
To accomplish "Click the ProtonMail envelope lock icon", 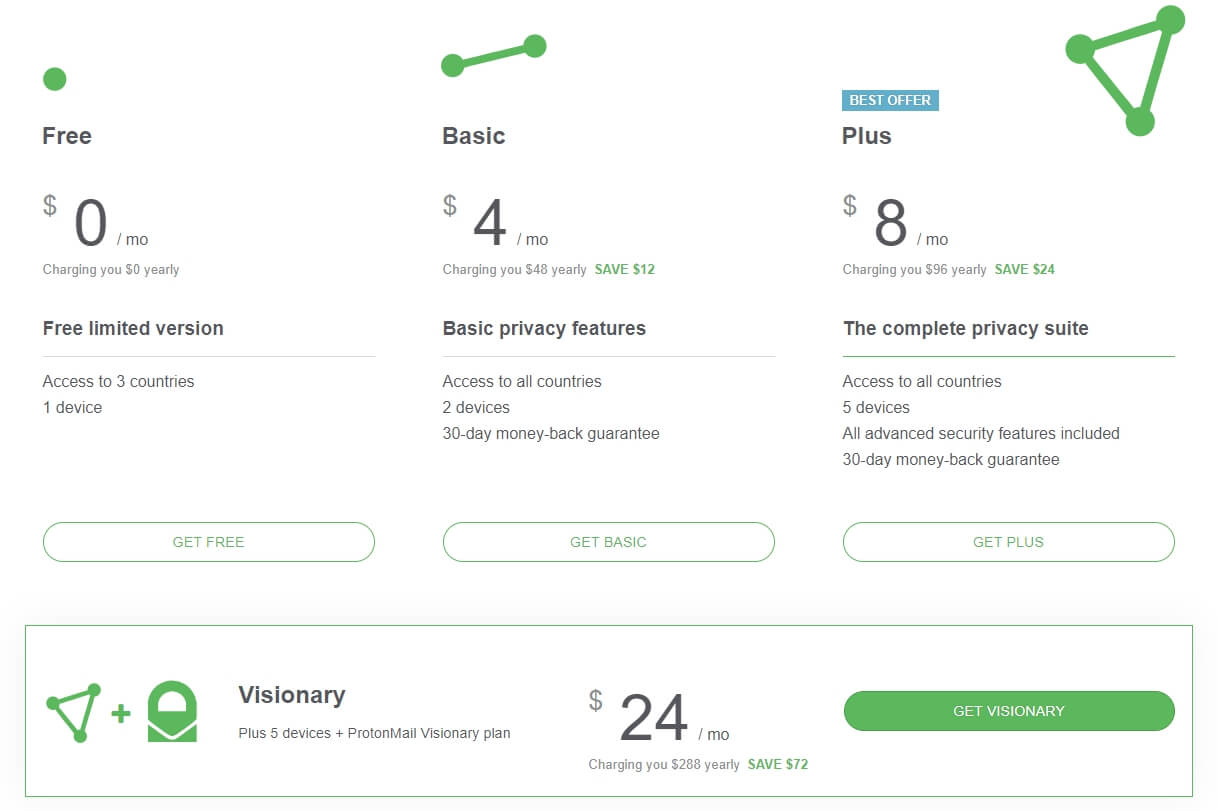I will click(x=172, y=712).
